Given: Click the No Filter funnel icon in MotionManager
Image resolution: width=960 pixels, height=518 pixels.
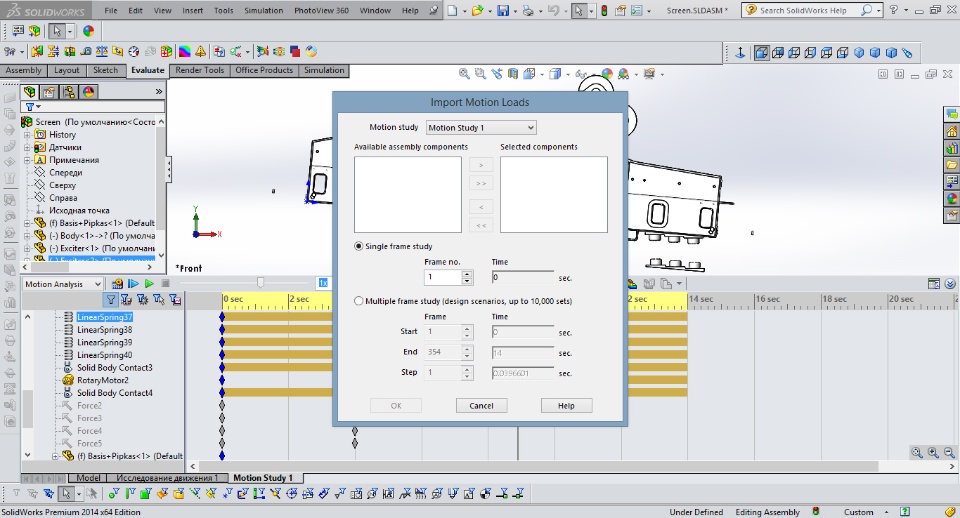Looking at the screenshot, I should pyautogui.click(x=110, y=299).
